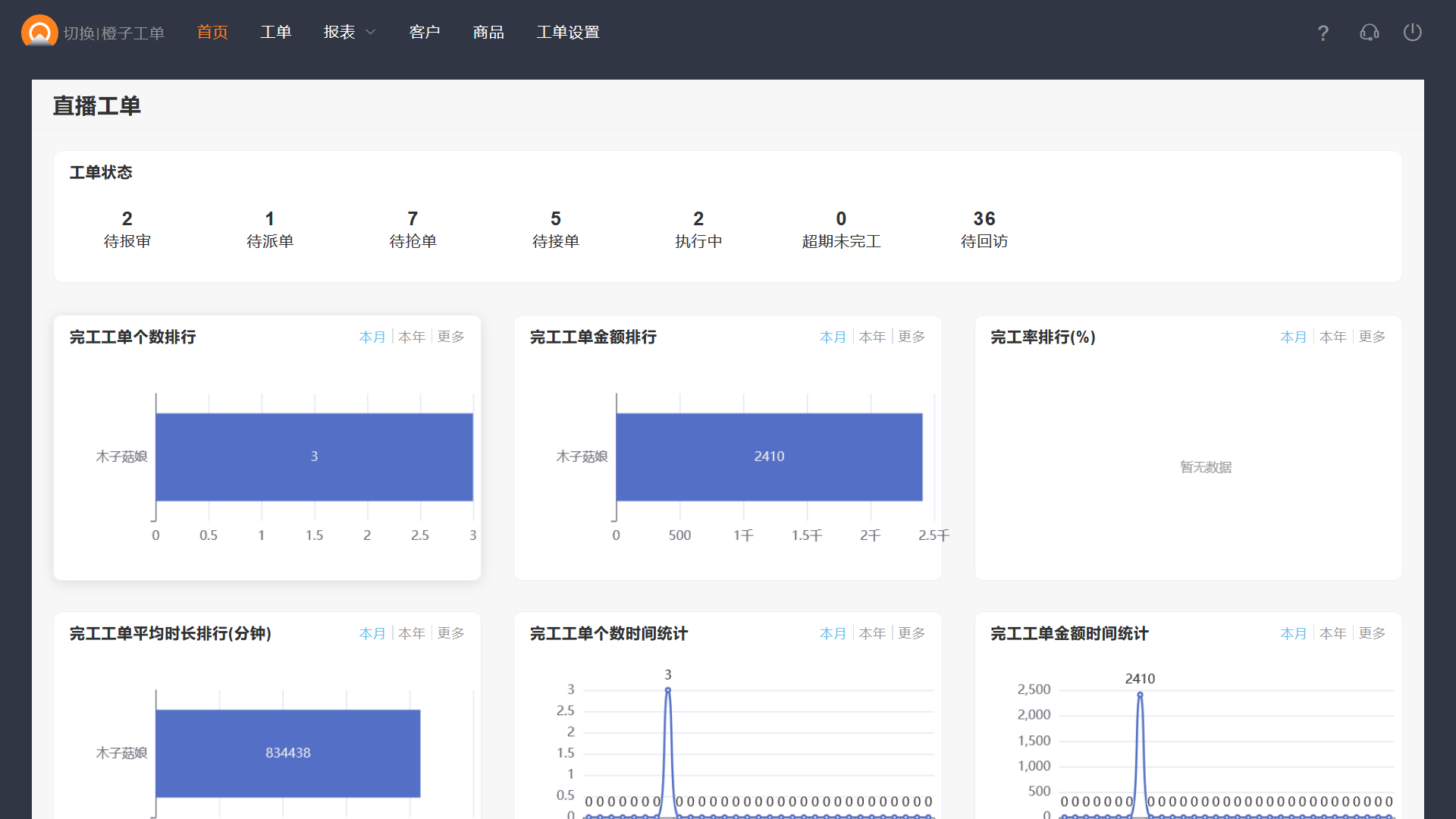Select 本年 in 完工率排行(%) card

1333,337
